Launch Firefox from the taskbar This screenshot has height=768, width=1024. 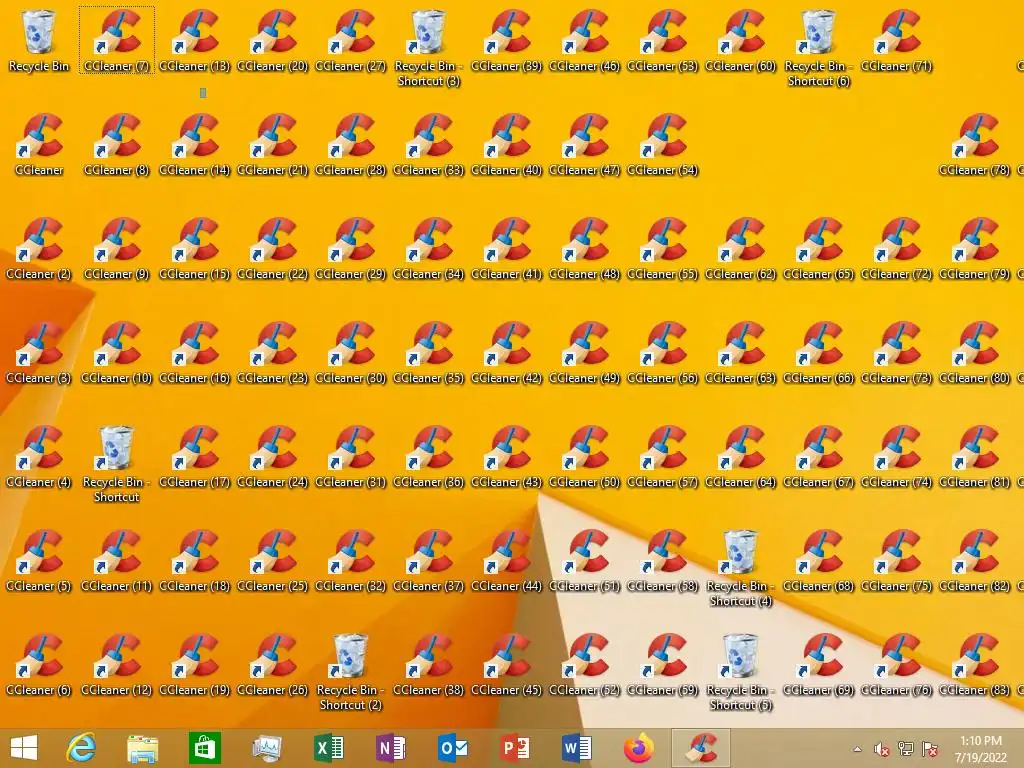[639, 748]
